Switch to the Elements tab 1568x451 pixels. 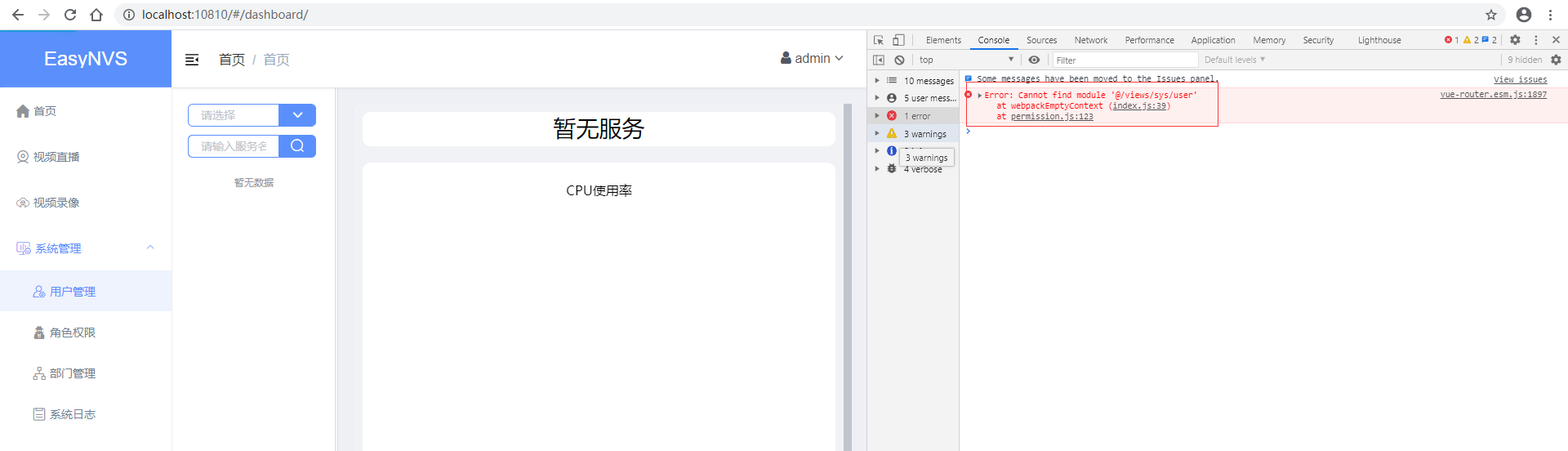(943, 40)
